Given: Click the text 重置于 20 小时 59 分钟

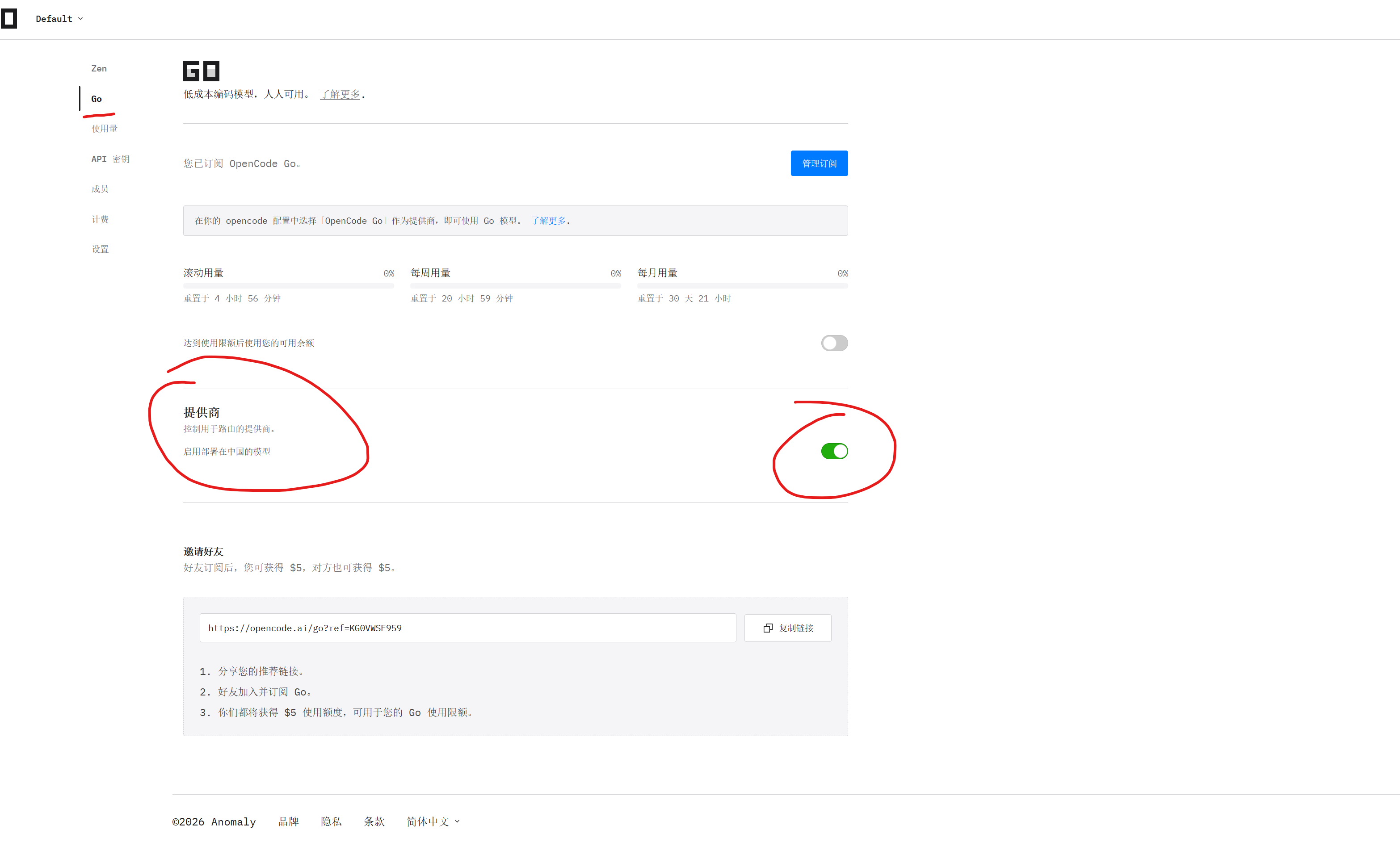Looking at the screenshot, I should coord(461,298).
